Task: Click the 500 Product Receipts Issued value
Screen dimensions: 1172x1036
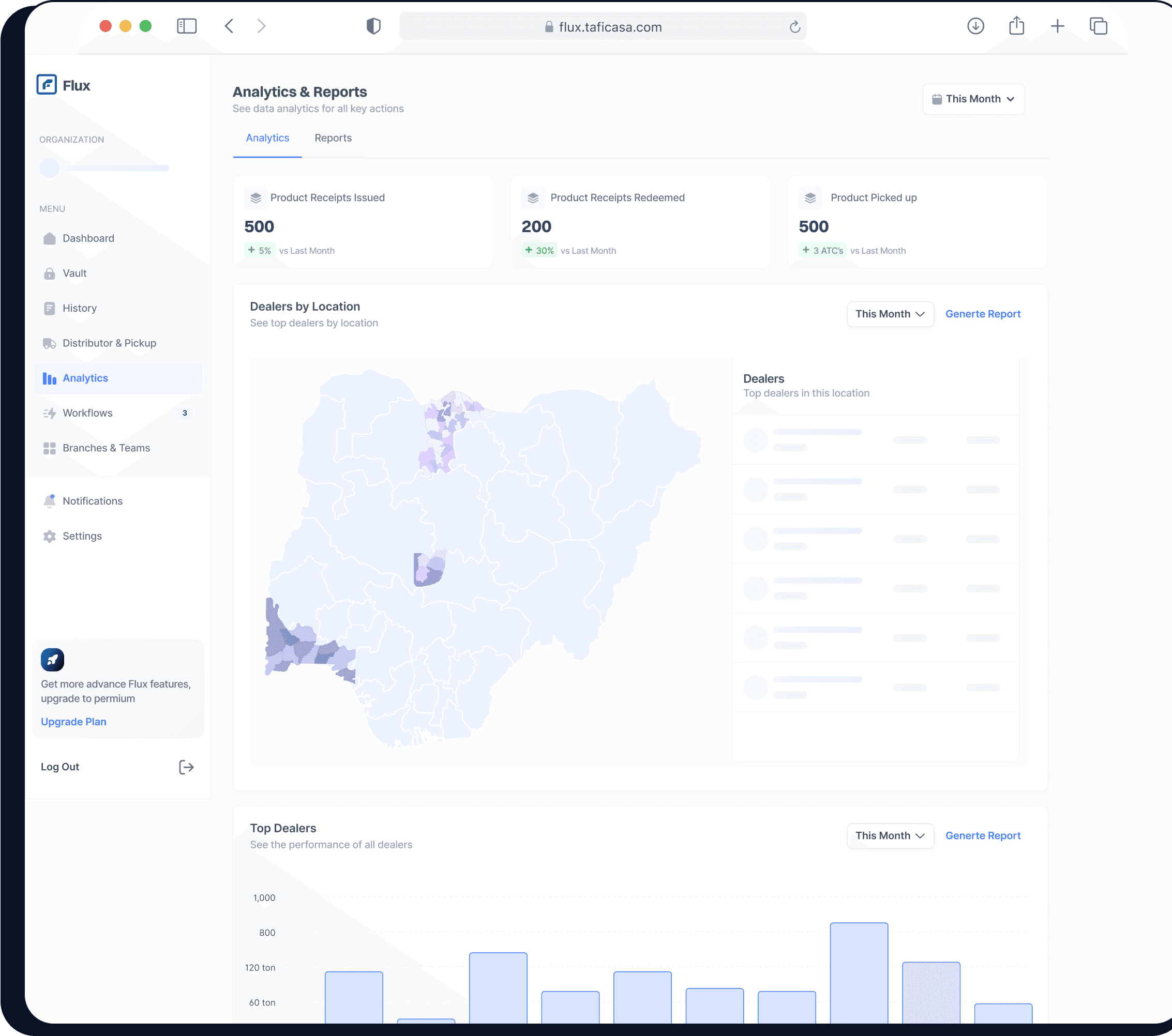Action: tap(259, 227)
